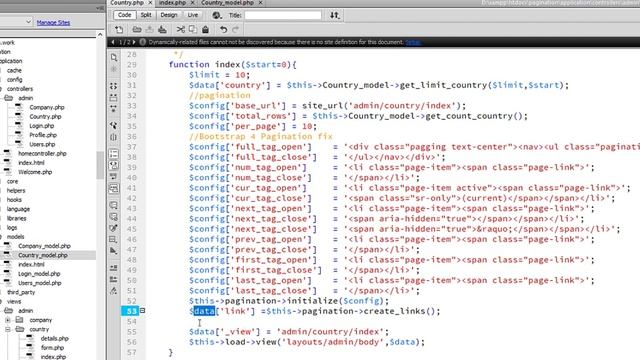Switch to Code view

click(x=124, y=15)
